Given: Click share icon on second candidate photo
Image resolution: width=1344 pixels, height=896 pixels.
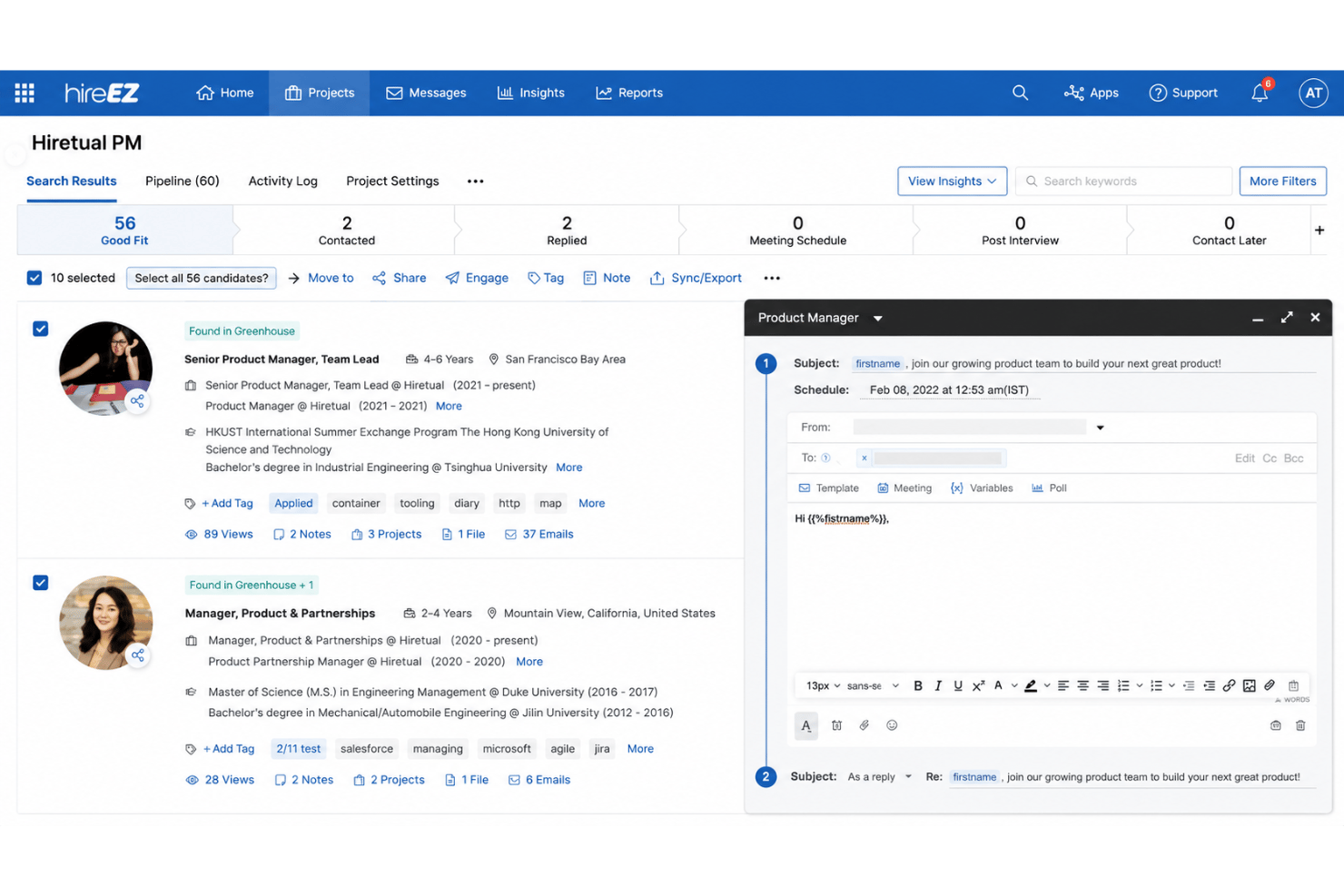Looking at the screenshot, I should coord(137,655).
